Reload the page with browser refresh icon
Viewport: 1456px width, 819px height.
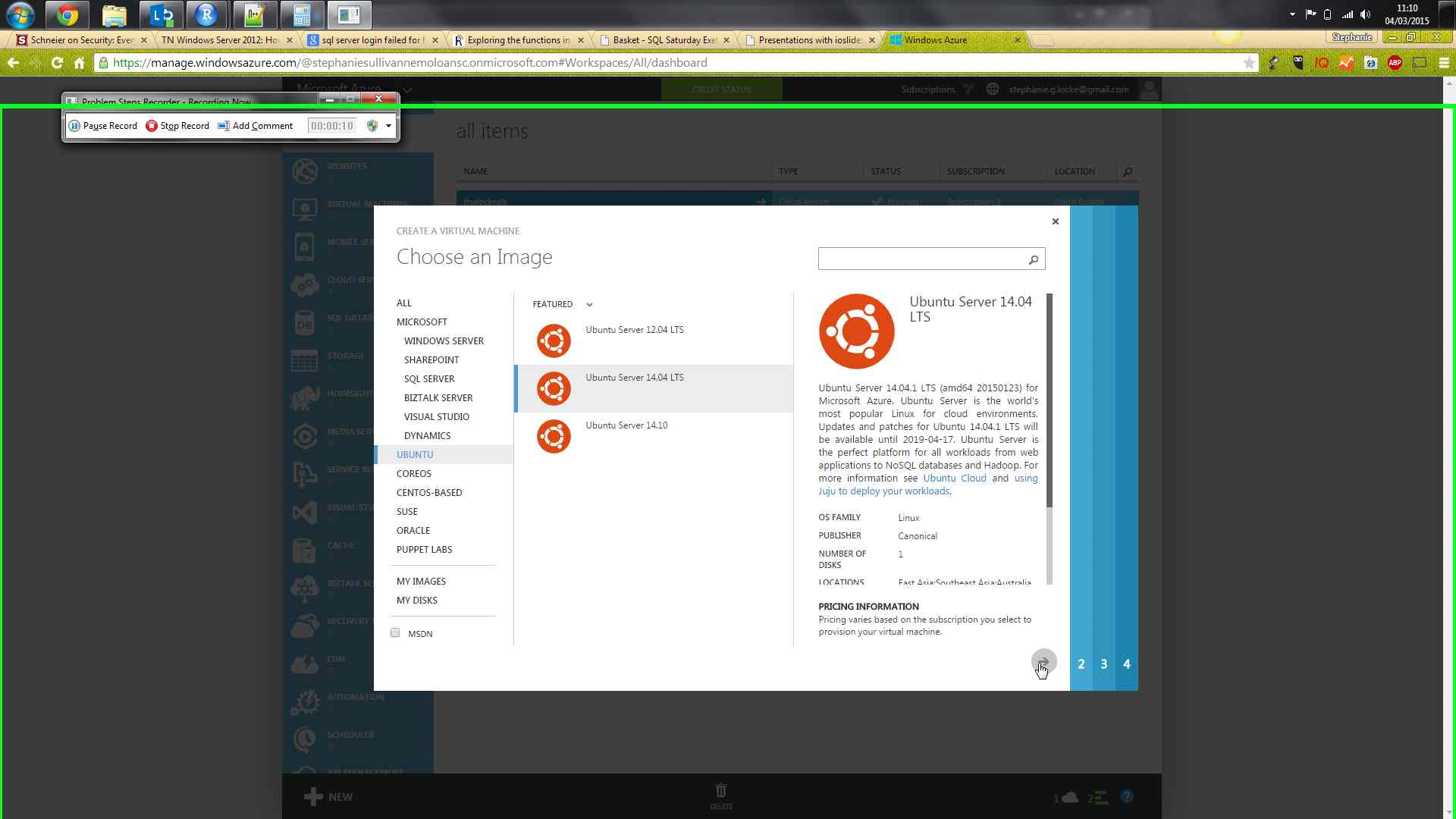coord(57,63)
